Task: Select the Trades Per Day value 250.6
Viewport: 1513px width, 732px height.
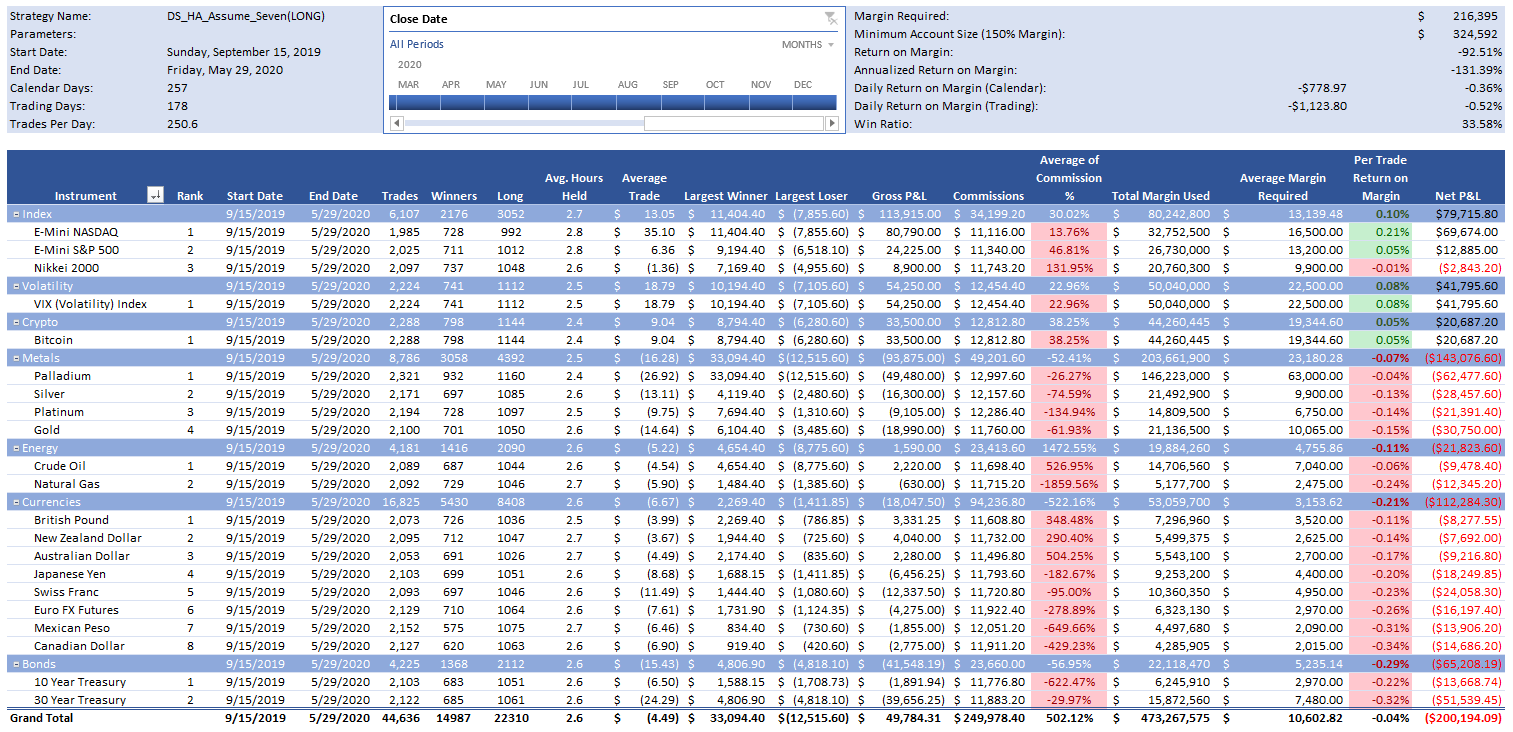Action: click(x=182, y=124)
